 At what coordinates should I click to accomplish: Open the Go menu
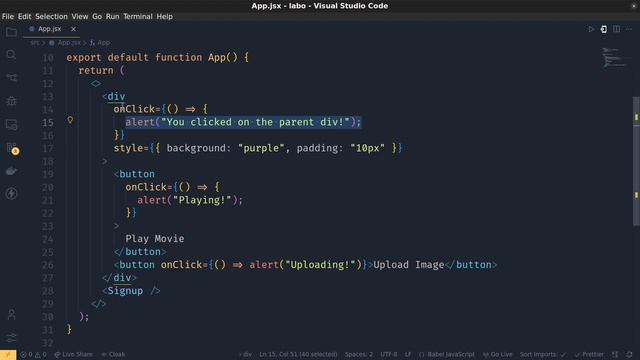click(x=97, y=17)
